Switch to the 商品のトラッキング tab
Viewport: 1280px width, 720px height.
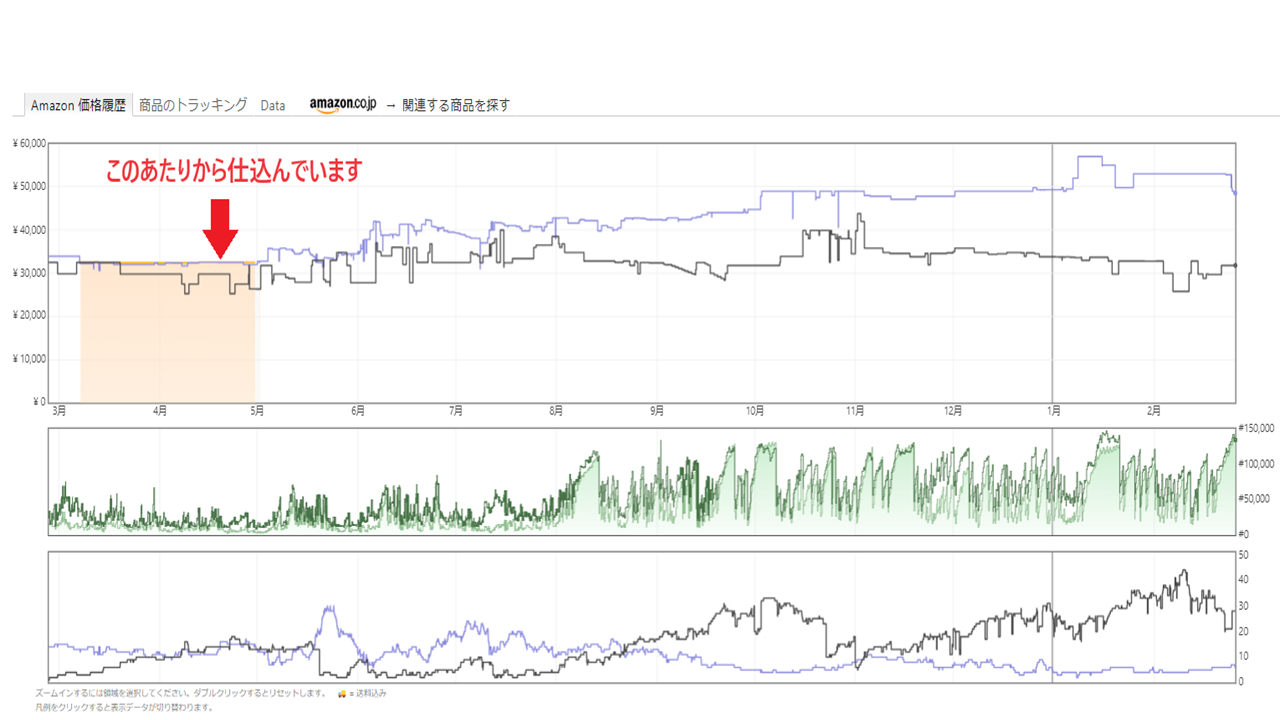(193, 105)
